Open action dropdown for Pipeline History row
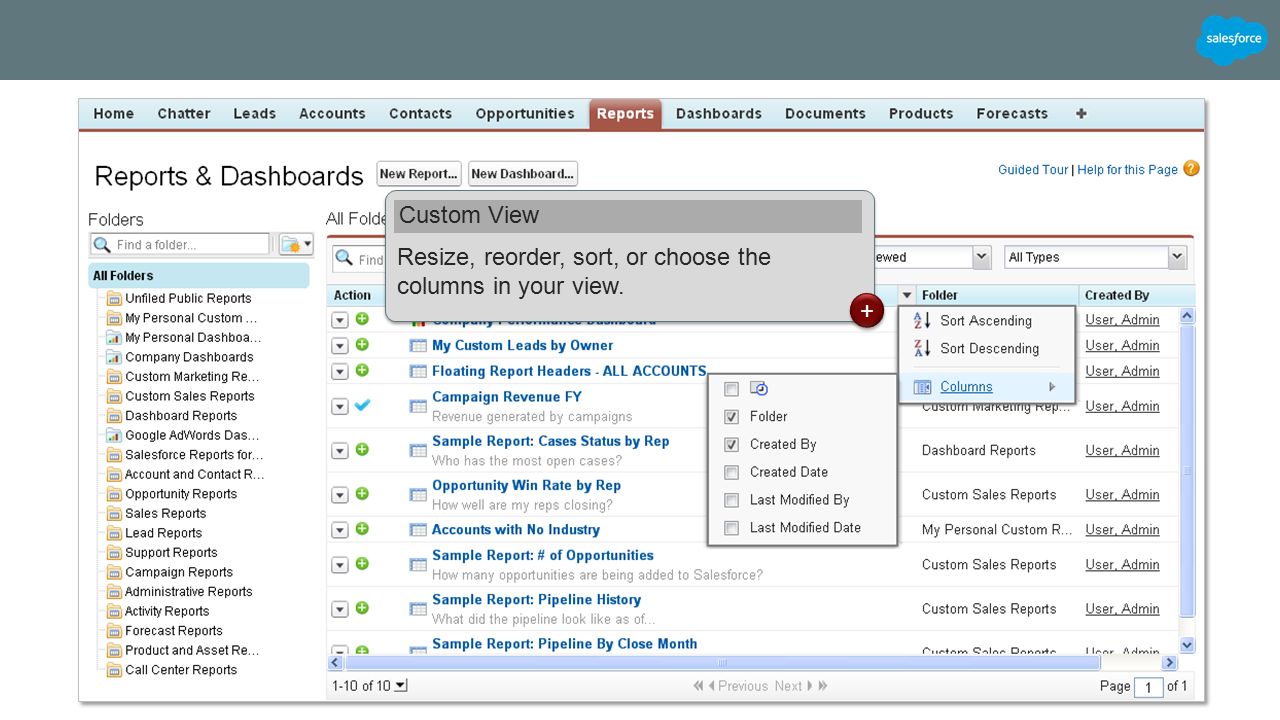This screenshot has width=1280, height=720. [340, 610]
